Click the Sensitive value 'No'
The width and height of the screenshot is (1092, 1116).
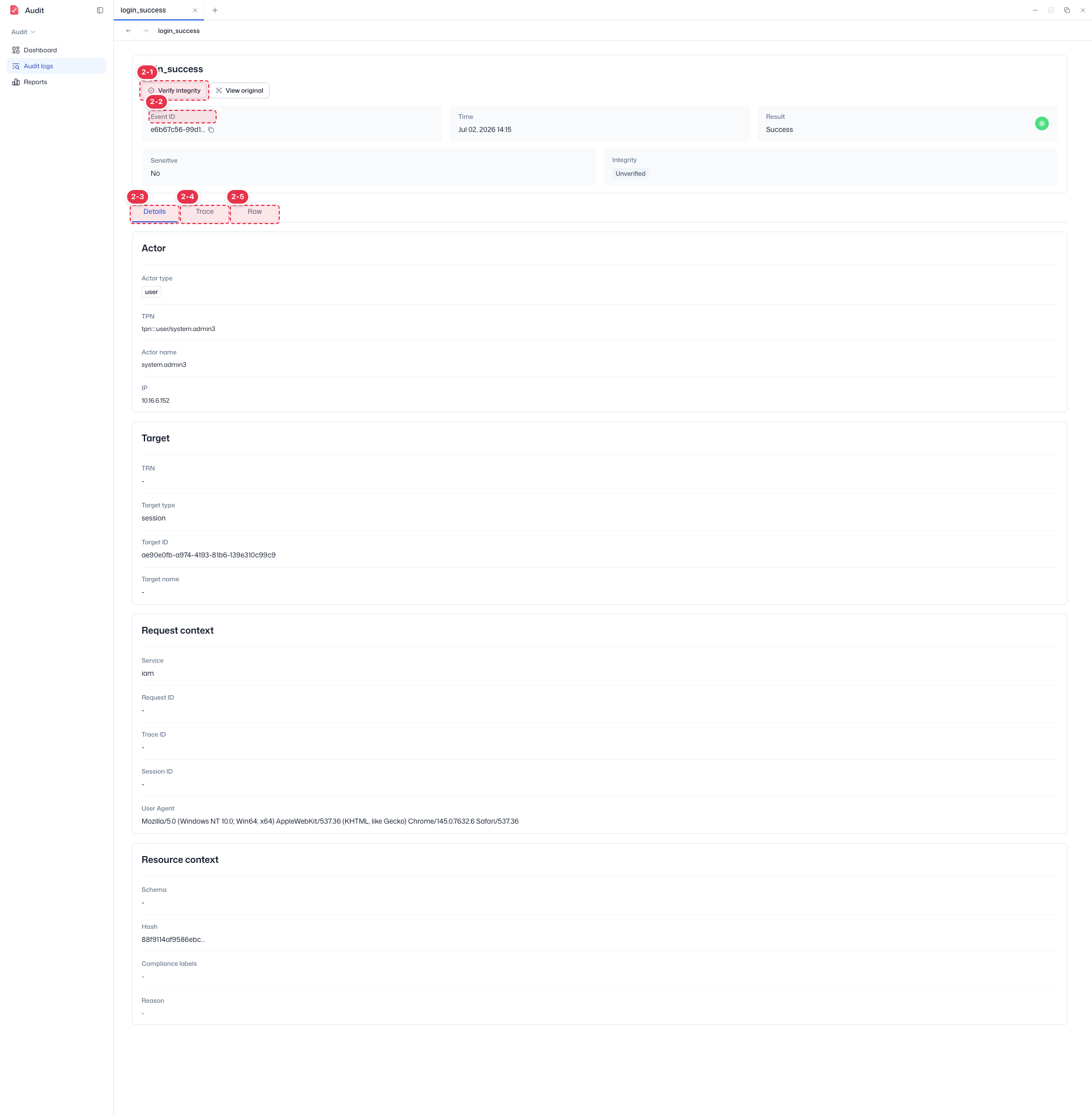(155, 173)
